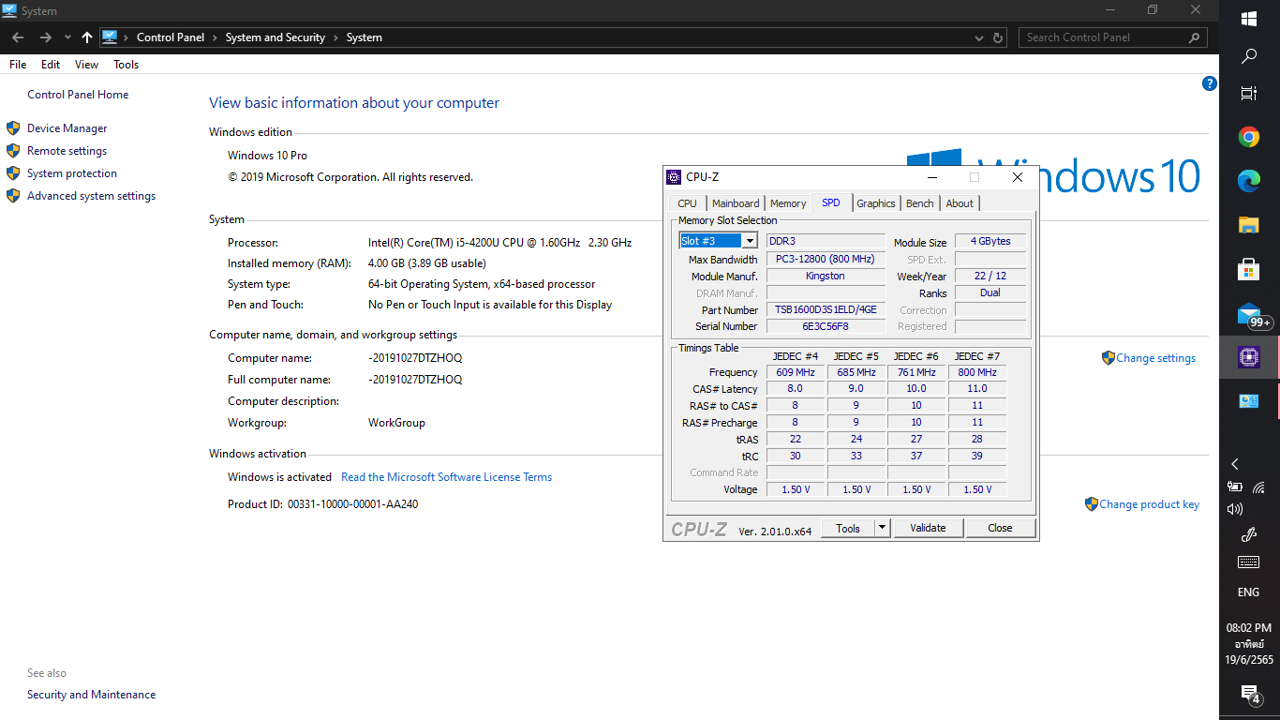
Task: Show hidden system tray icons
Action: pos(1235,464)
